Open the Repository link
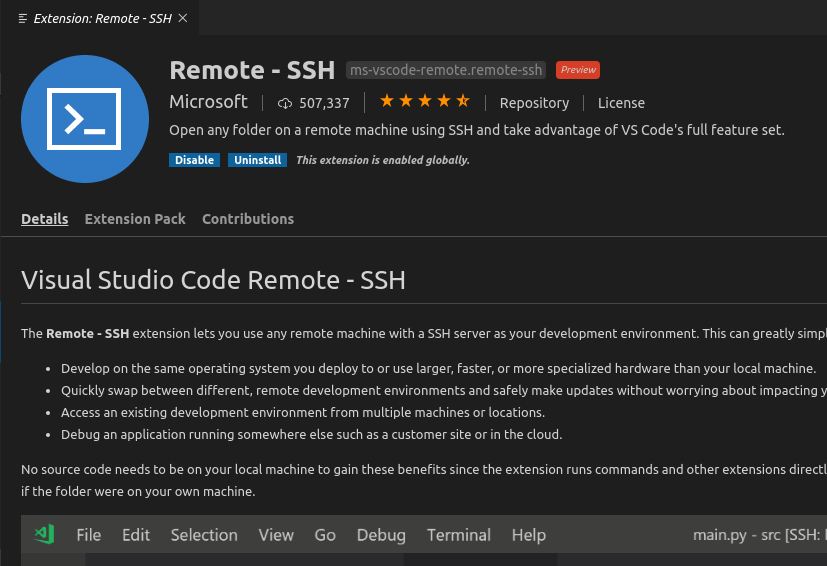This screenshot has width=827, height=566. coord(534,103)
